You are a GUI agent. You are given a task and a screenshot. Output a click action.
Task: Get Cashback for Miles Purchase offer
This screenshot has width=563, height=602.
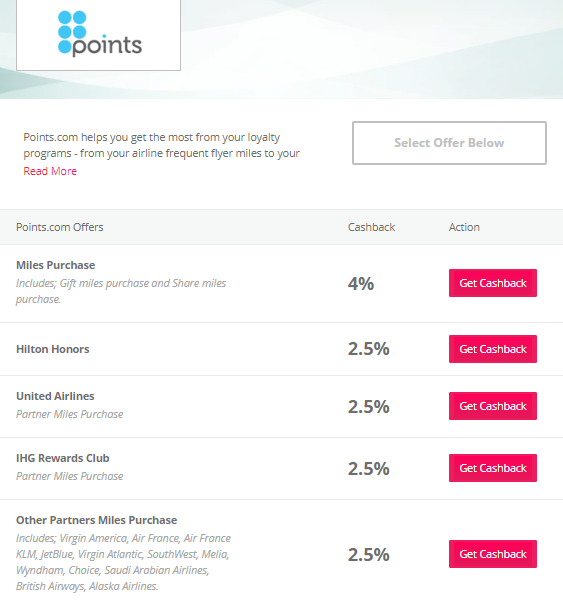(x=493, y=283)
